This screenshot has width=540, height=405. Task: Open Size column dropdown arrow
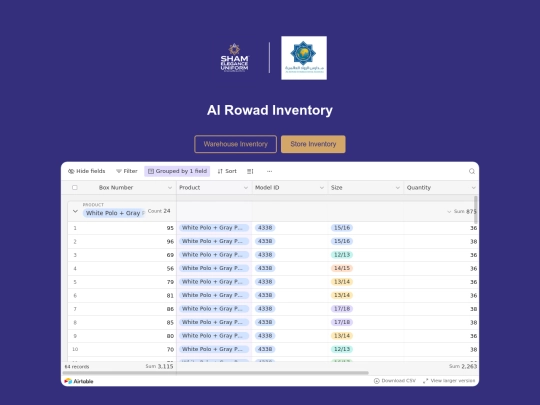pos(397,188)
